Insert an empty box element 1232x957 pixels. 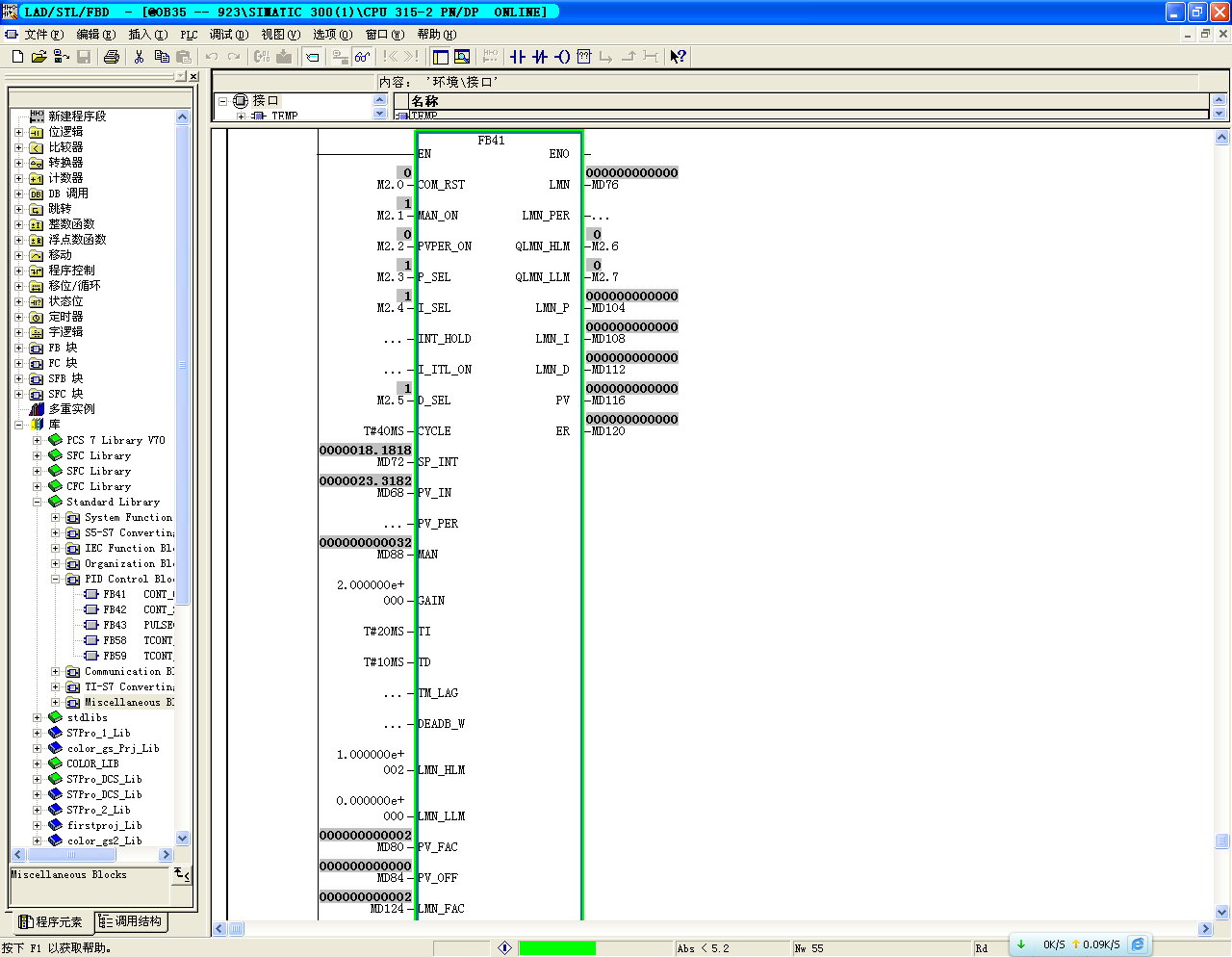[583, 57]
